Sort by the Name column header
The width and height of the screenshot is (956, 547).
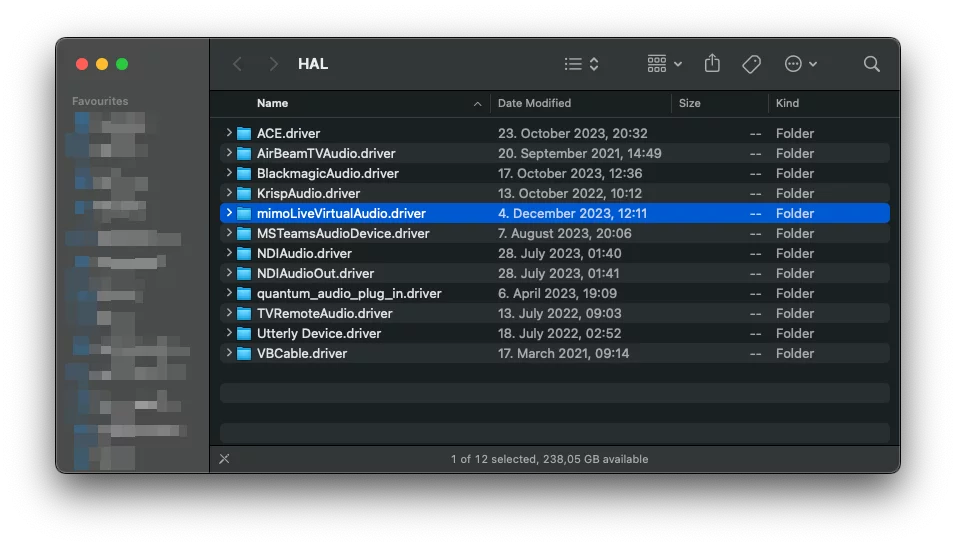point(272,103)
